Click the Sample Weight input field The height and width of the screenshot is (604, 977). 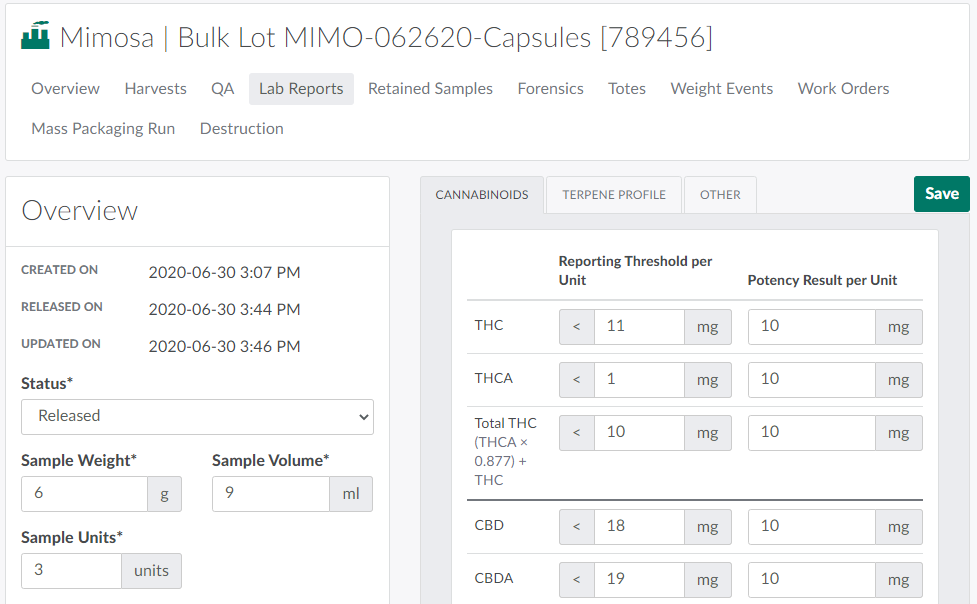pyautogui.click(x=84, y=494)
